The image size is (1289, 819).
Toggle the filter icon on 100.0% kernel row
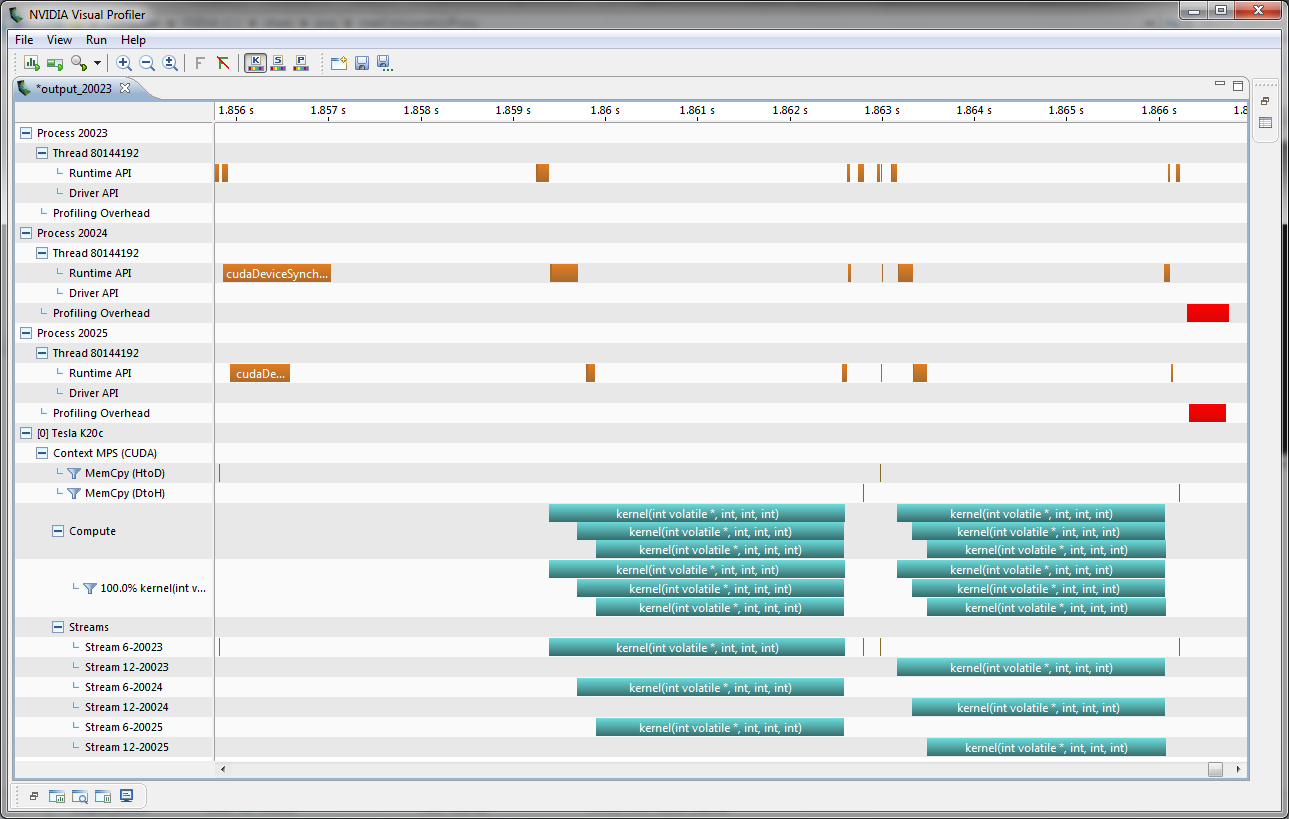pyautogui.click(x=90, y=588)
